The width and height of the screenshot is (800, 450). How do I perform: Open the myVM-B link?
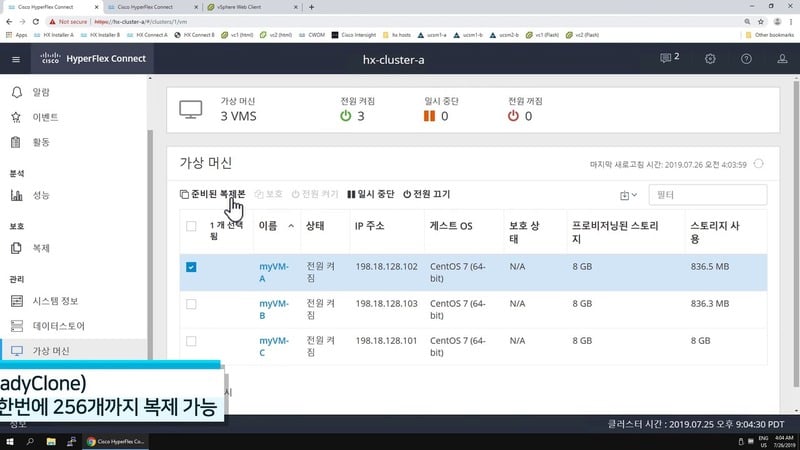pyautogui.click(x=274, y=309)
